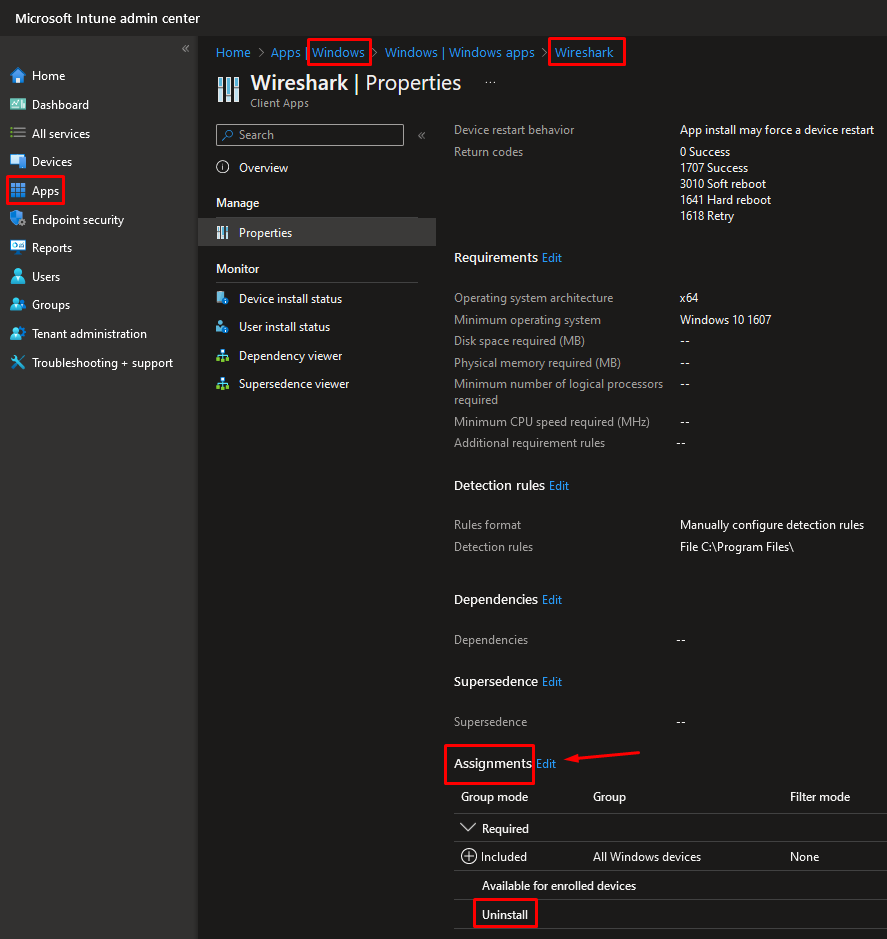Click the '3010 Soft reboot' return code

[x=723, y=184]
